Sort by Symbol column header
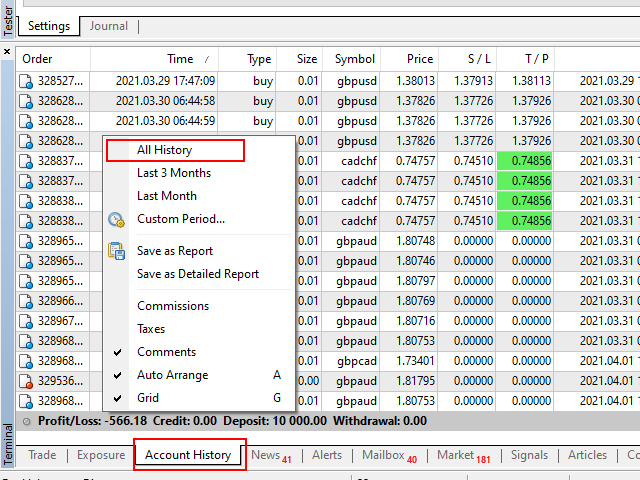The height and width of the screenshot is (480, 640). [351, 59]
